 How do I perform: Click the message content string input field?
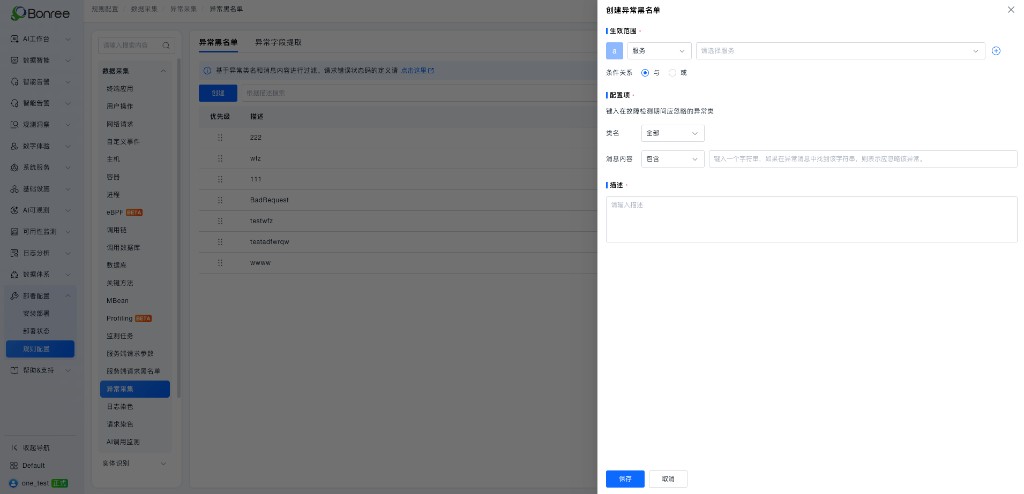[863, 159]
